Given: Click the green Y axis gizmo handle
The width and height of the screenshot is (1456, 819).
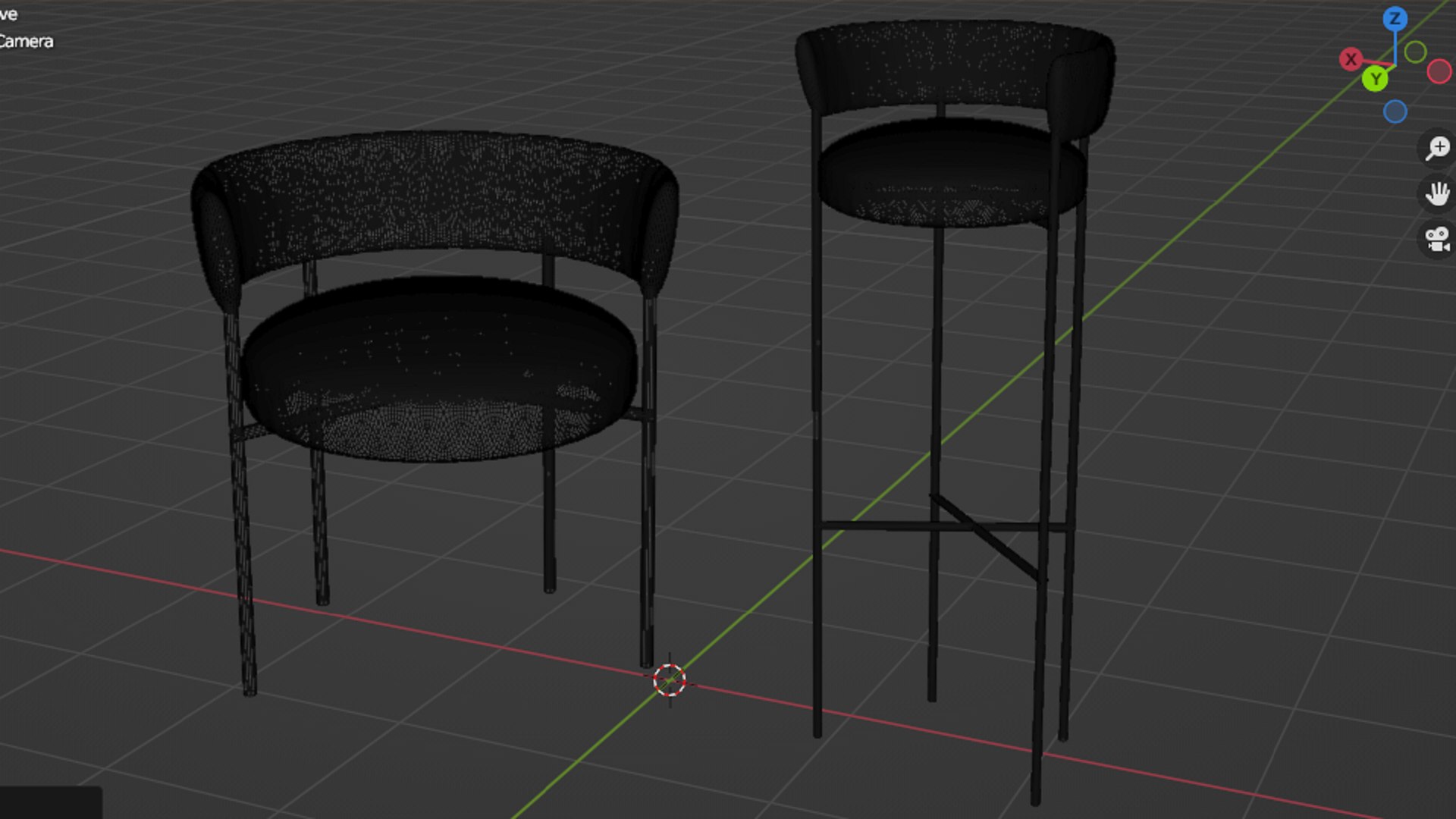Looking at the screenshot, I should (1375, 79).
